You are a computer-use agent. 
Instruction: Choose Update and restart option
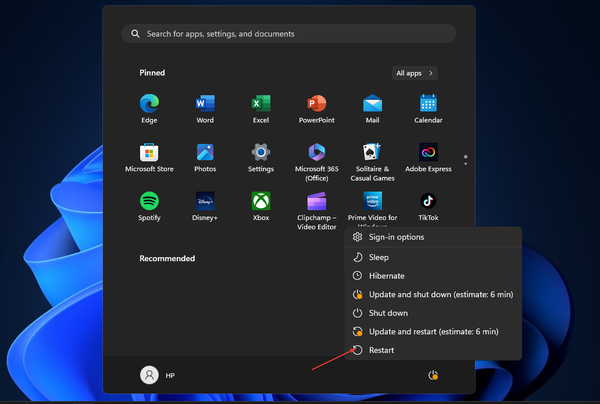point(433,332)
